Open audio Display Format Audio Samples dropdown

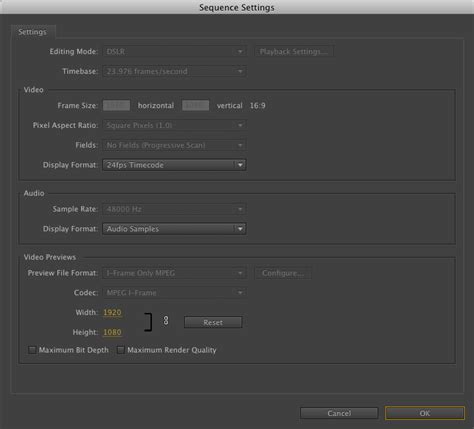(x=174, y=229)
